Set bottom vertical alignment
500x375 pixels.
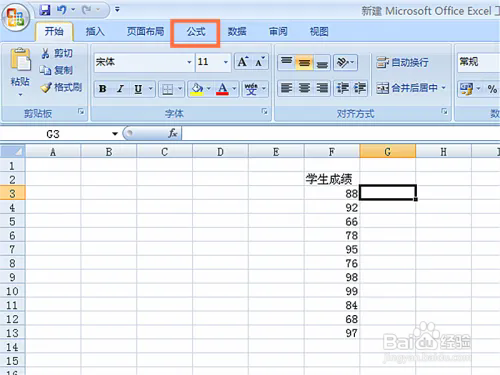click(322, 62)
